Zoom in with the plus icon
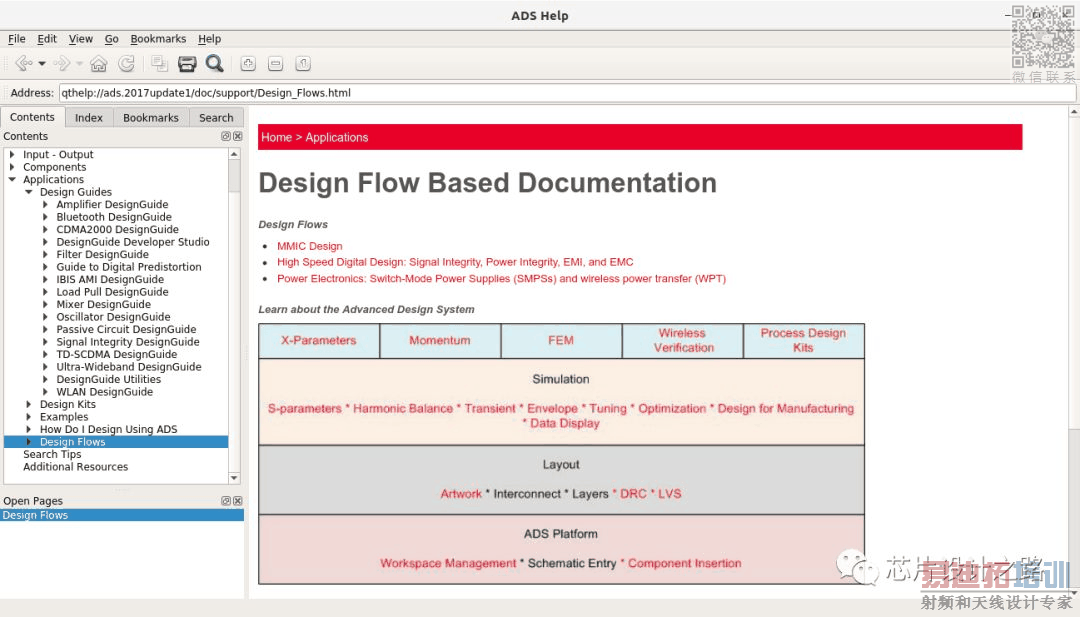The width and height of the screenshot is (1080, 617). pyautogui.click(x=248, y=63)
